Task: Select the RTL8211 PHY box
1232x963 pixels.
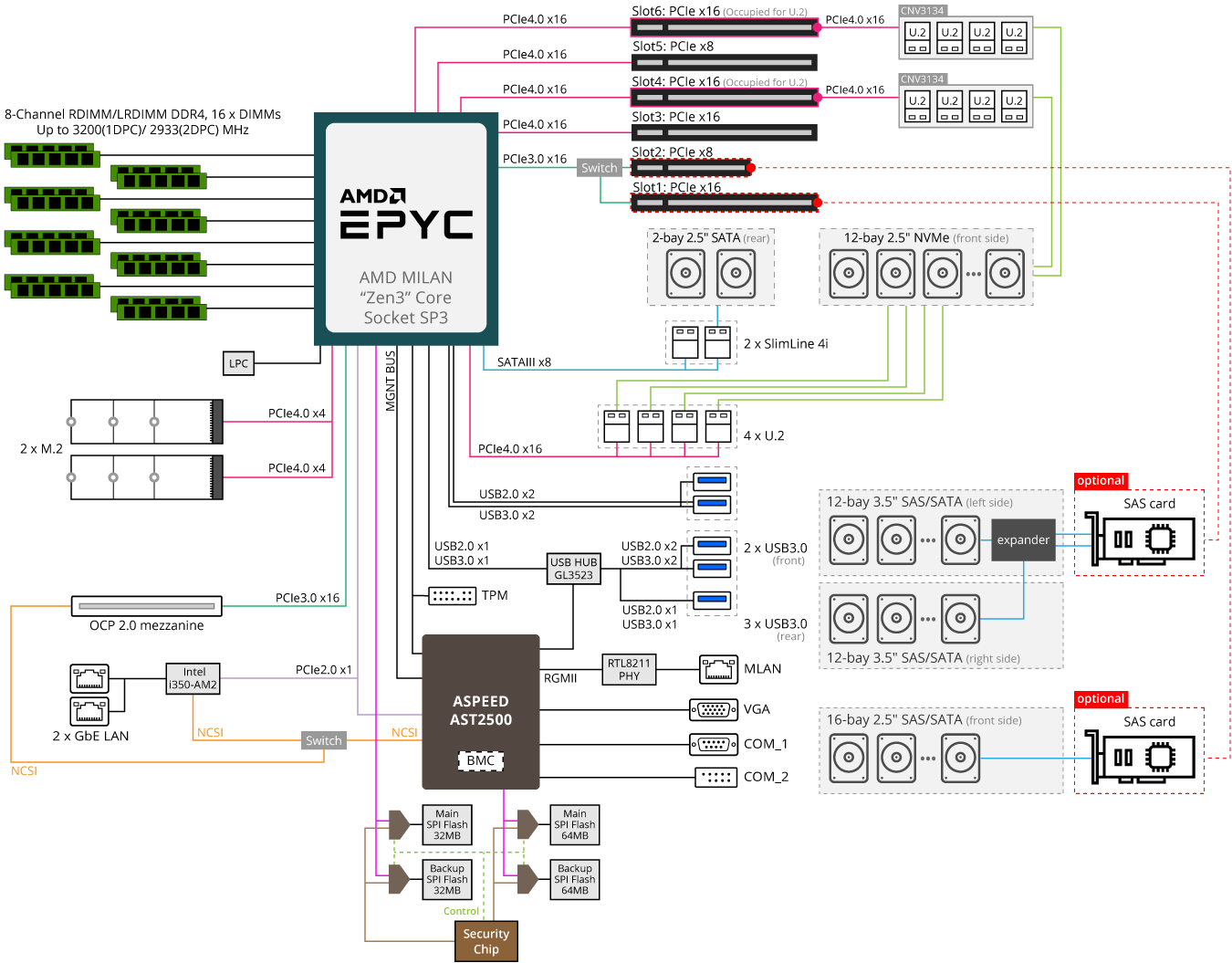Action: (x=629, y=669)
